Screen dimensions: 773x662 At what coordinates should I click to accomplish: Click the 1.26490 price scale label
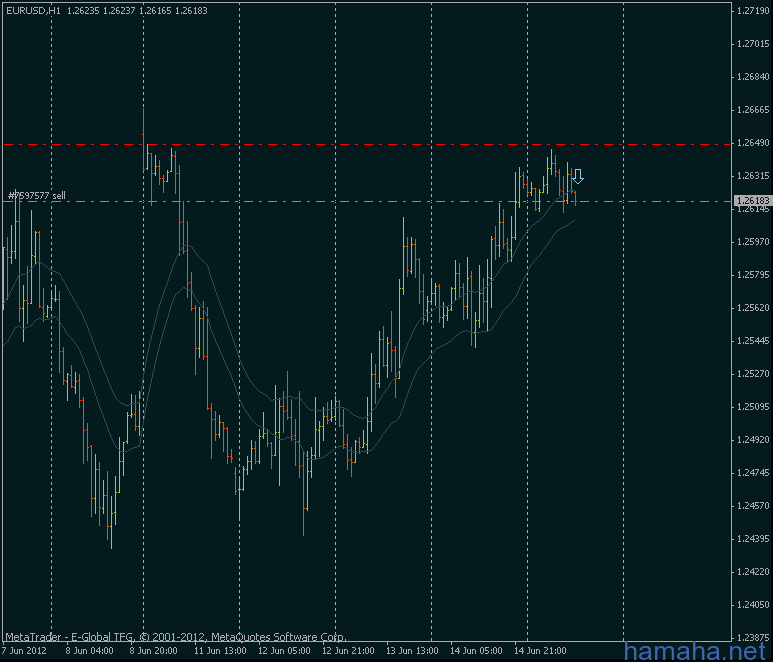coord(753,143)
